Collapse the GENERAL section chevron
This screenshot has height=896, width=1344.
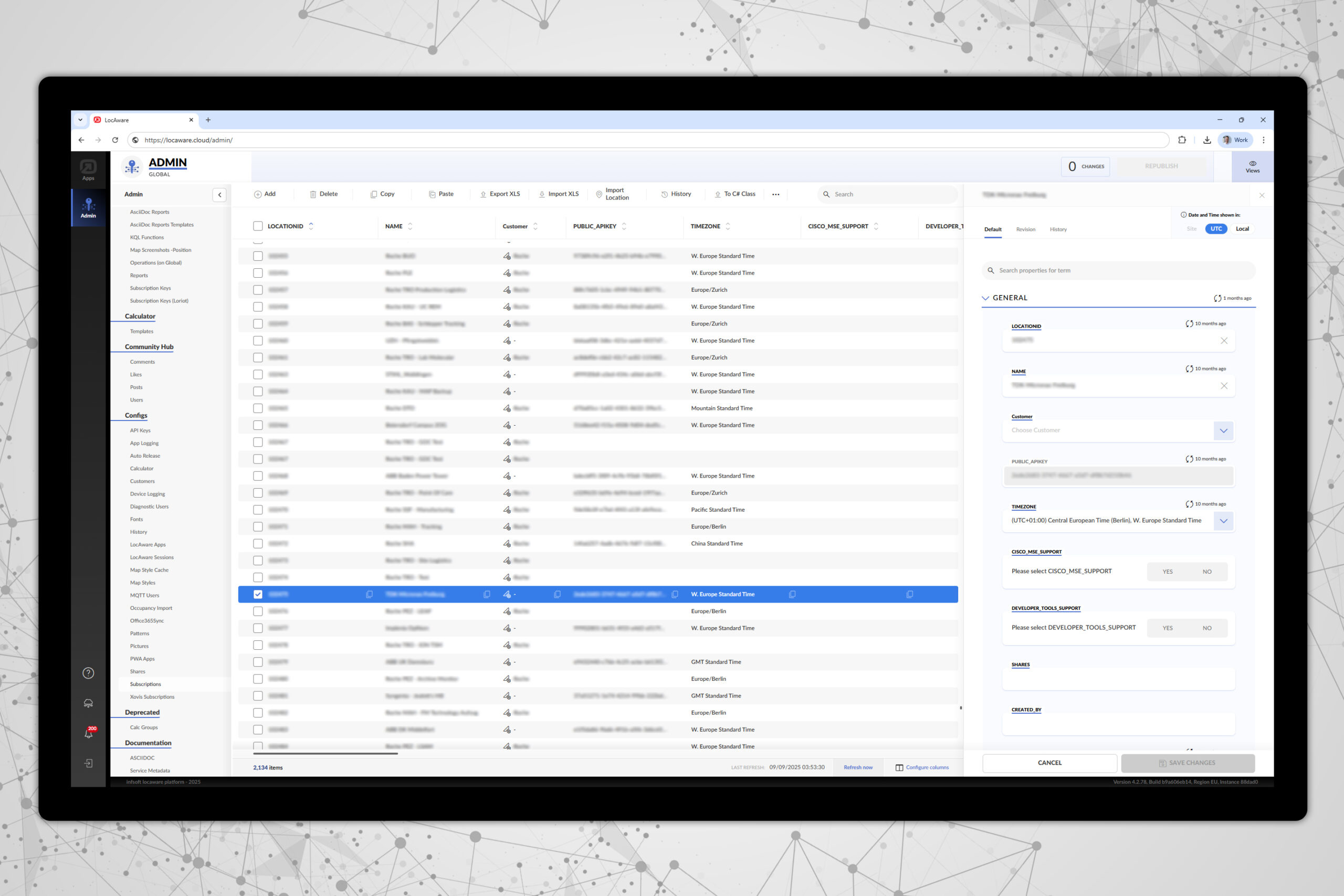[x=985, y=298]
